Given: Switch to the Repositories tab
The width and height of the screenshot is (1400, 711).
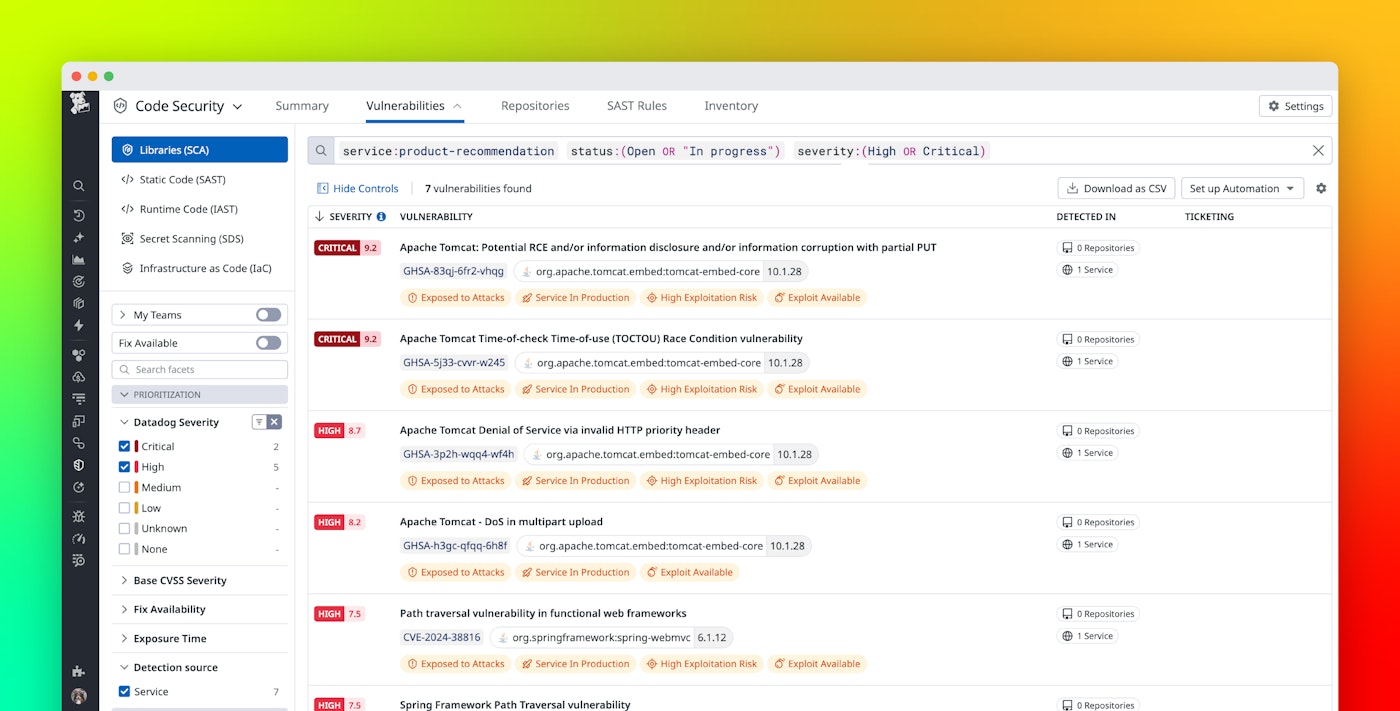Looking at the screenshot, I should coord(535,105).
